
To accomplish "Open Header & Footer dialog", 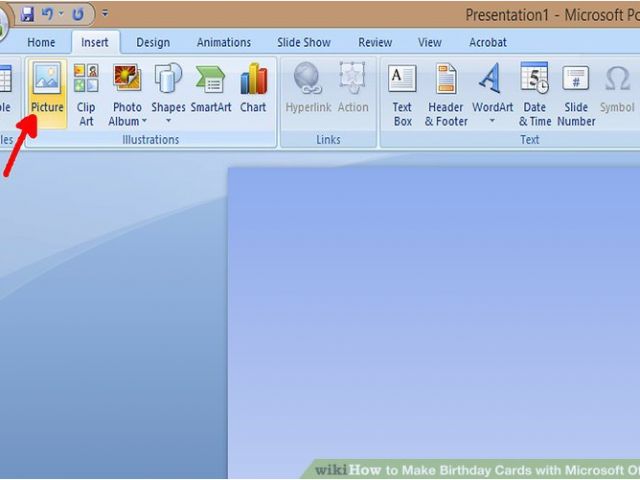I will pyautogui.click(x=446, y=95).
